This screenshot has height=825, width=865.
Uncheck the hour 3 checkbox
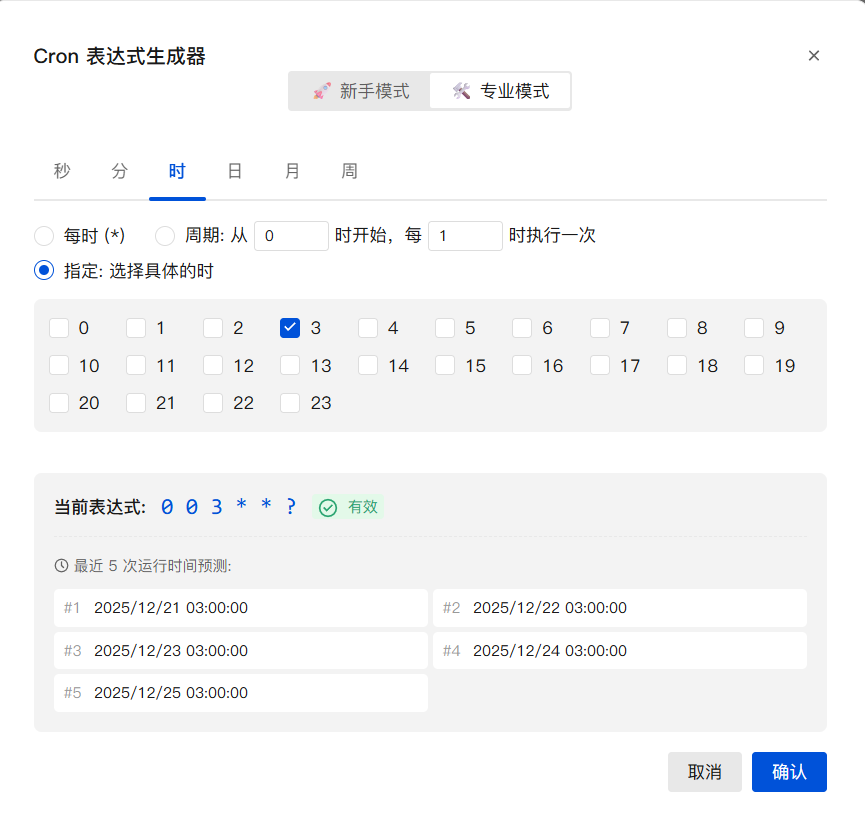[x=290, y=328]
